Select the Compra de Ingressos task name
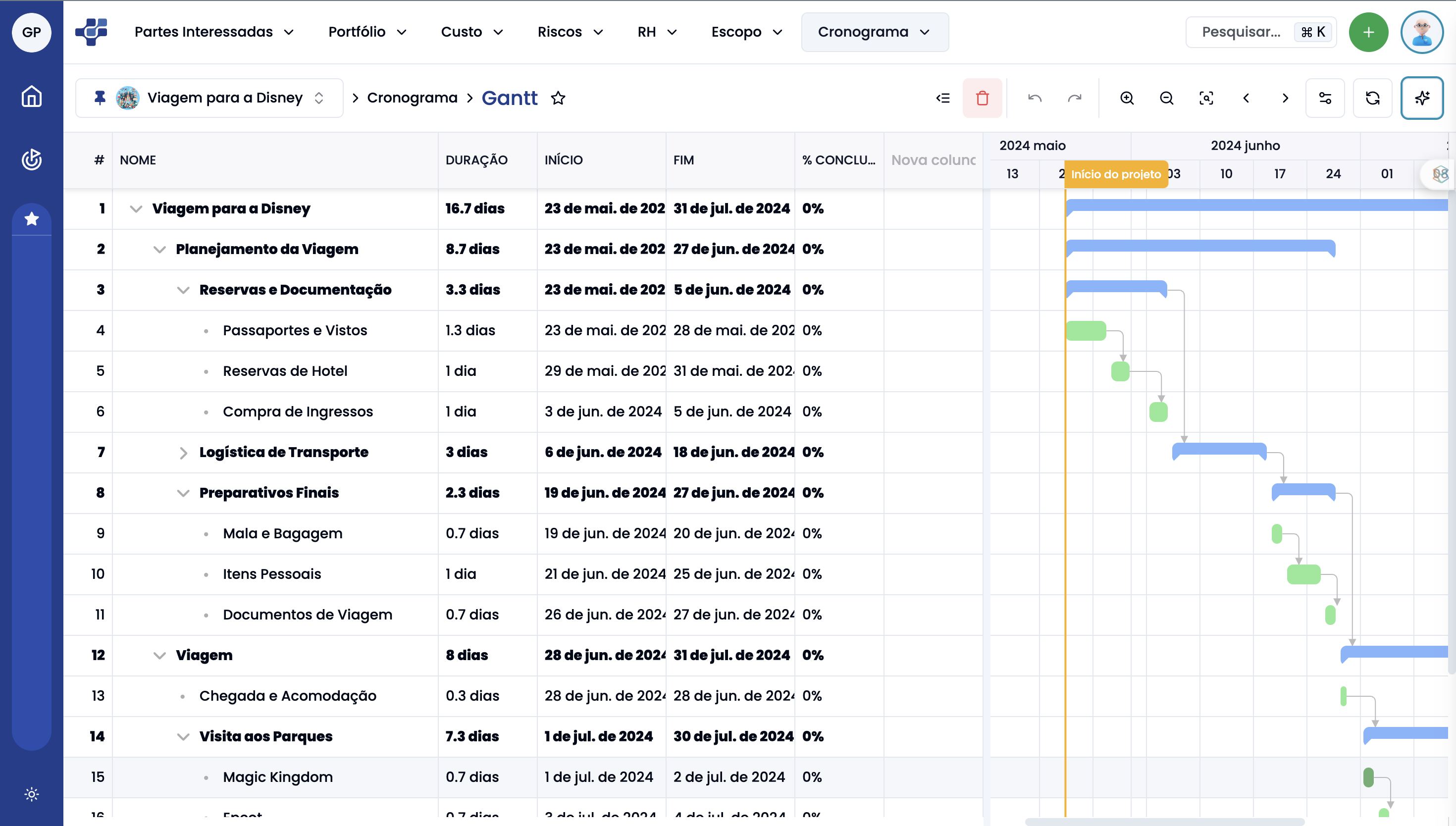The image size is (1456, 826). 298,412
